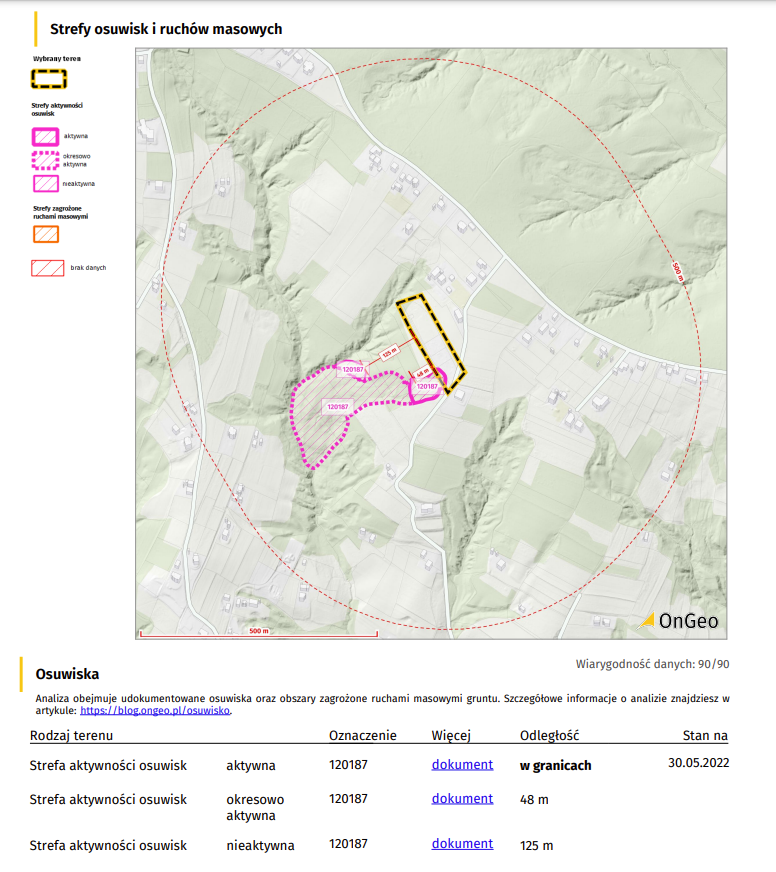The height and width of the screenshot is (872, 776).
Task: Click the 'Wiarygodność danych: 90/90' text
Action: [x=652, y=664]
